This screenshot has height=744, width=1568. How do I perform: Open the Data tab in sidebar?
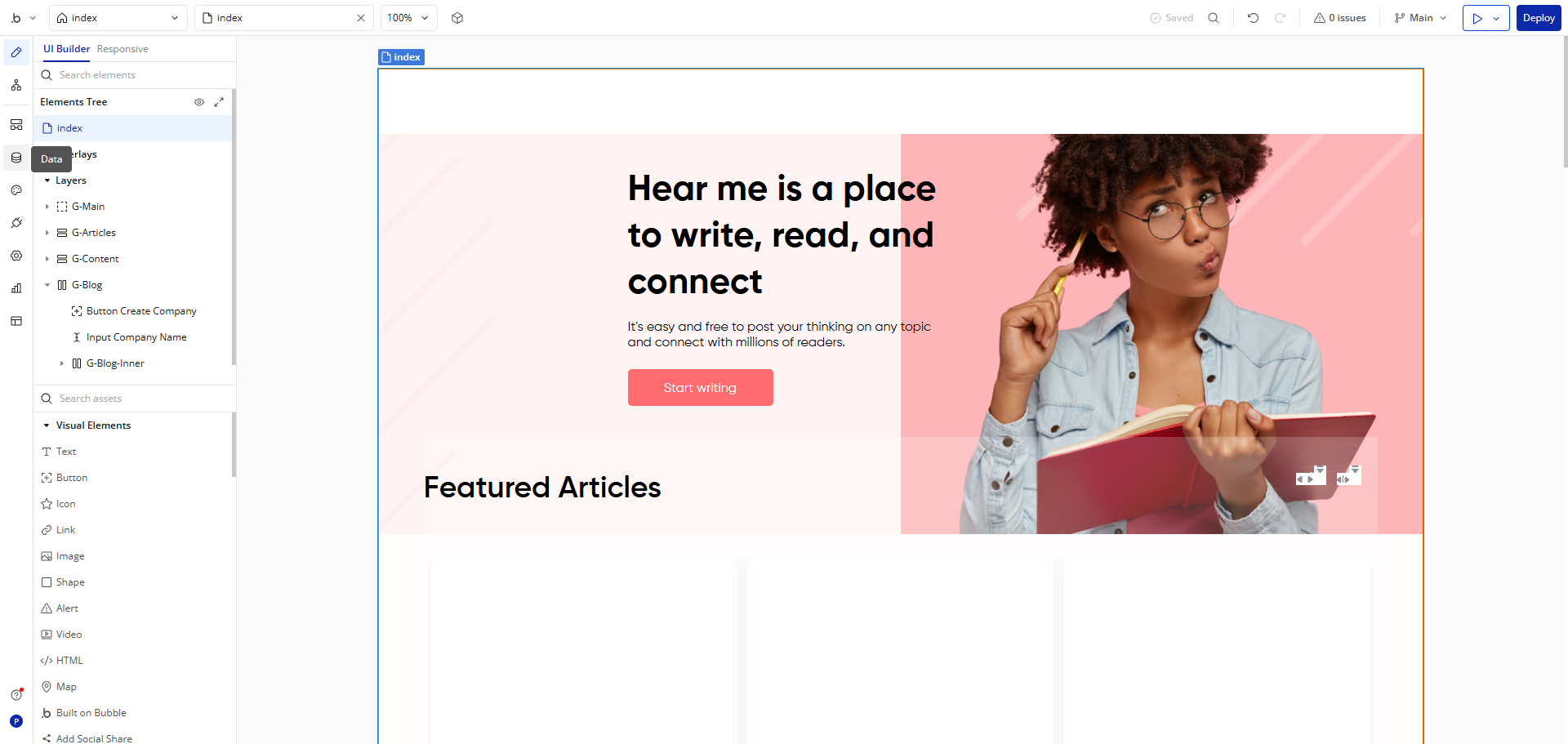(16, 158)
